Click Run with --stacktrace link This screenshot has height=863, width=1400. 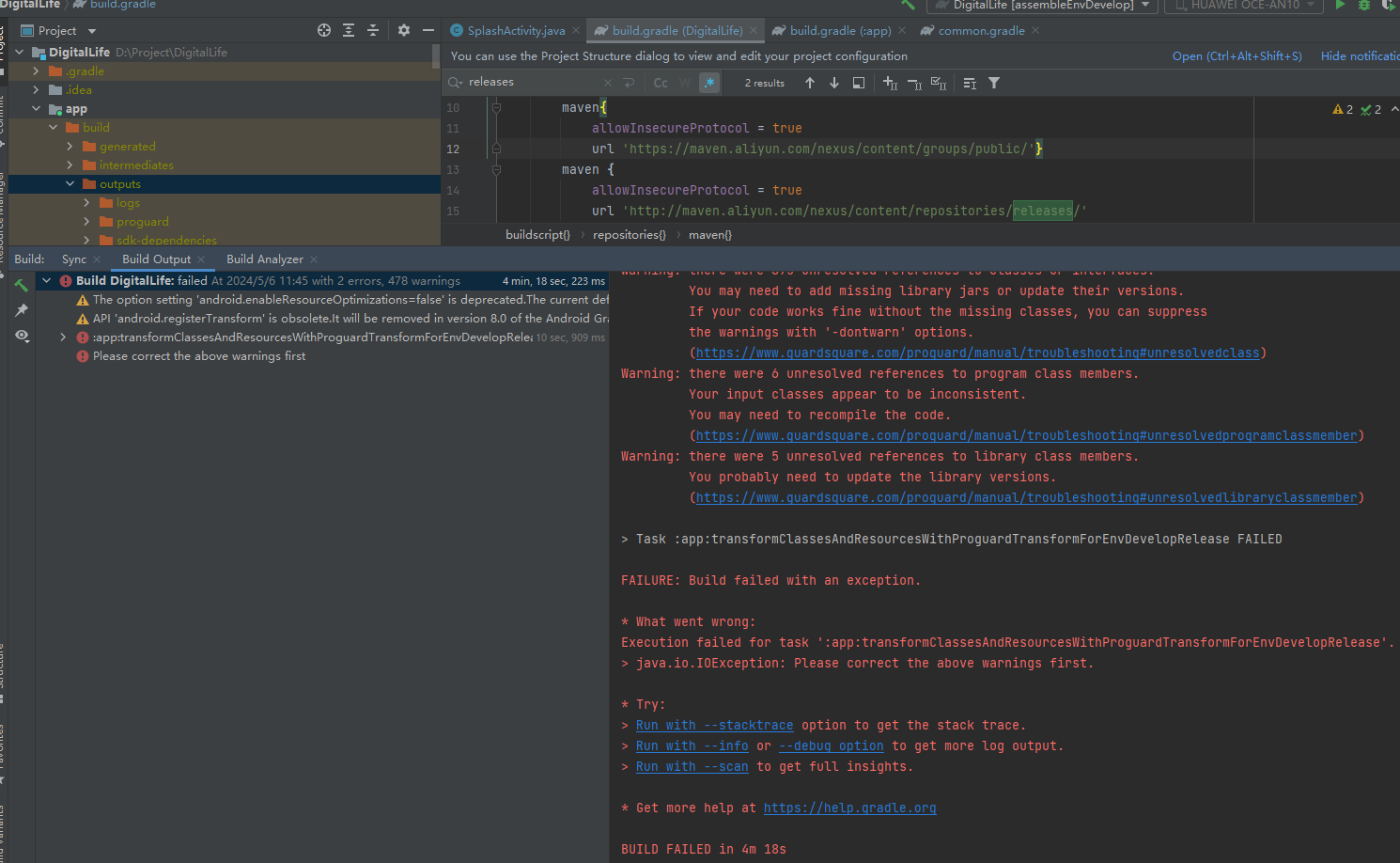(x=714, y=725)
